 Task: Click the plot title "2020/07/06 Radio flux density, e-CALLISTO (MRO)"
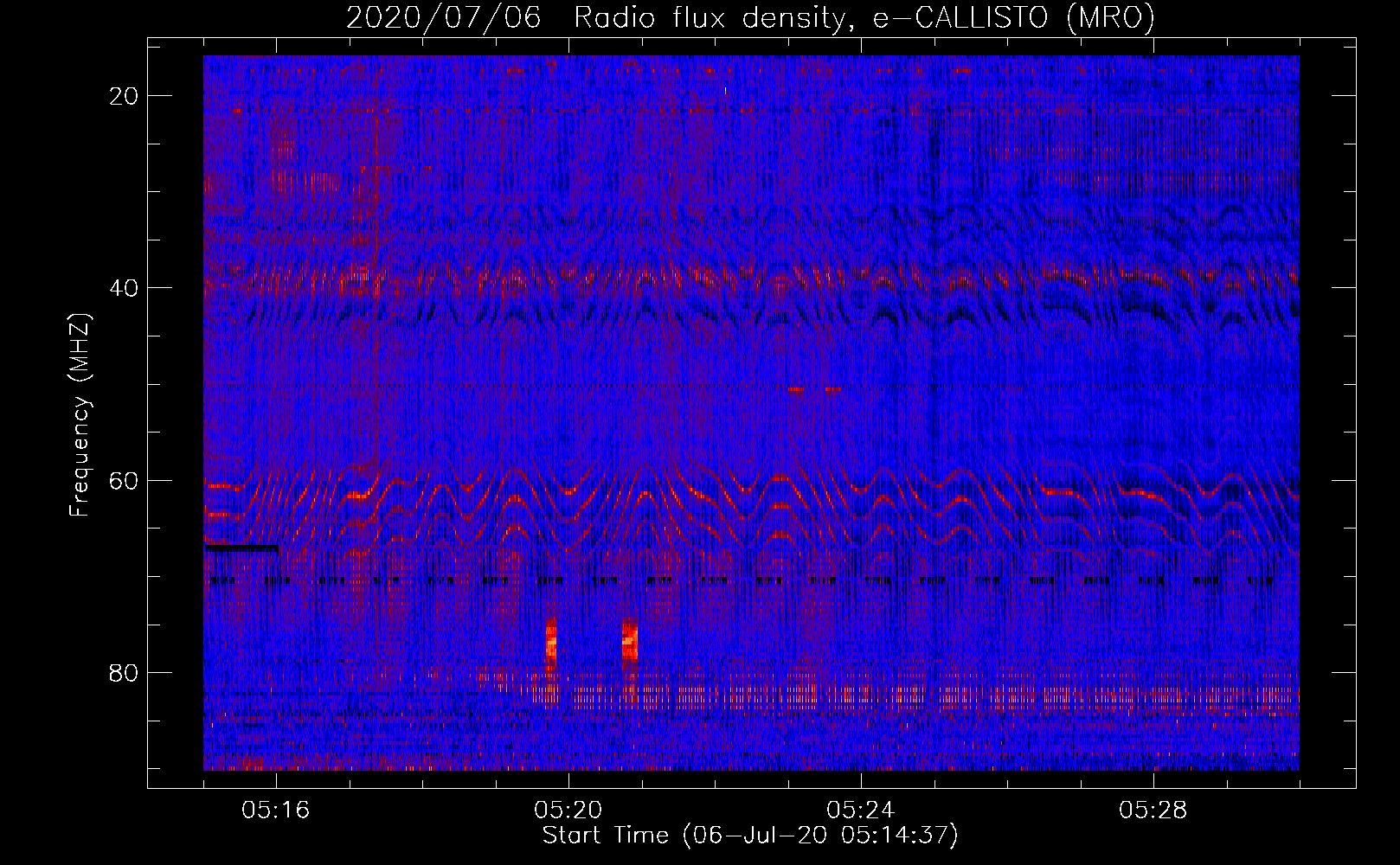pyautogui.click(x=750, y=17)
